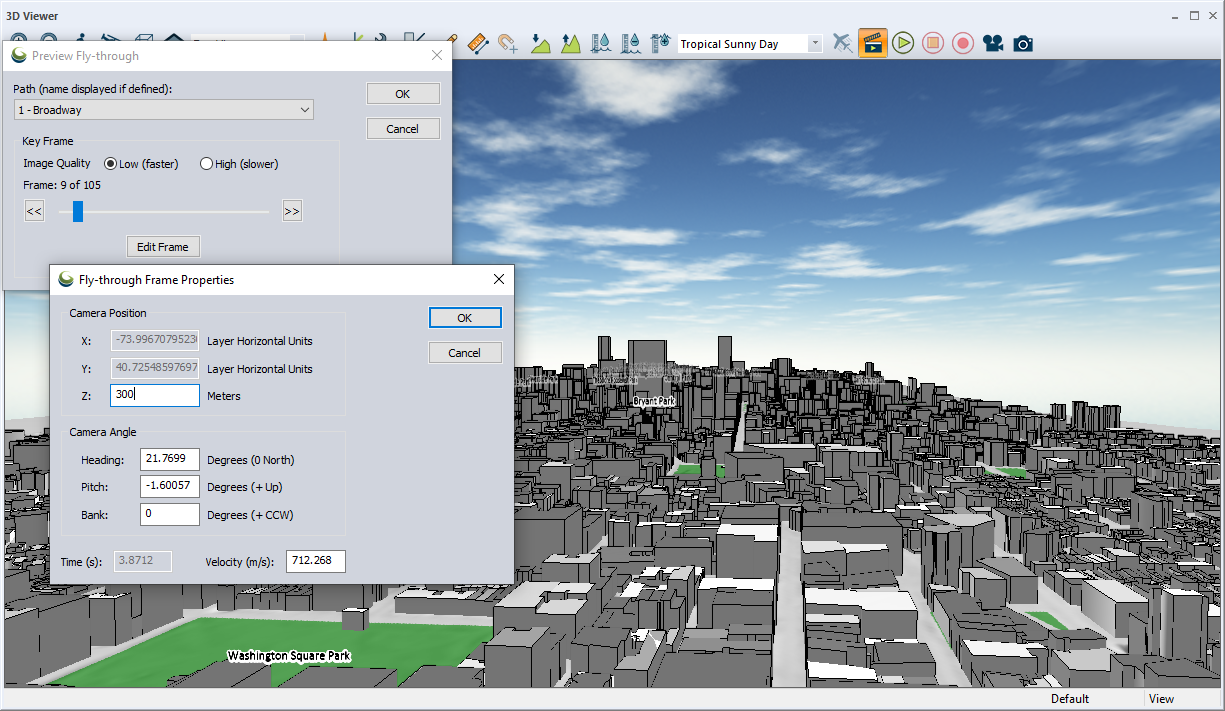Click the Bryant Park label in 3D view
Image resolution: width=1225 pixels, height=711 pixels.
click(654, 401)
